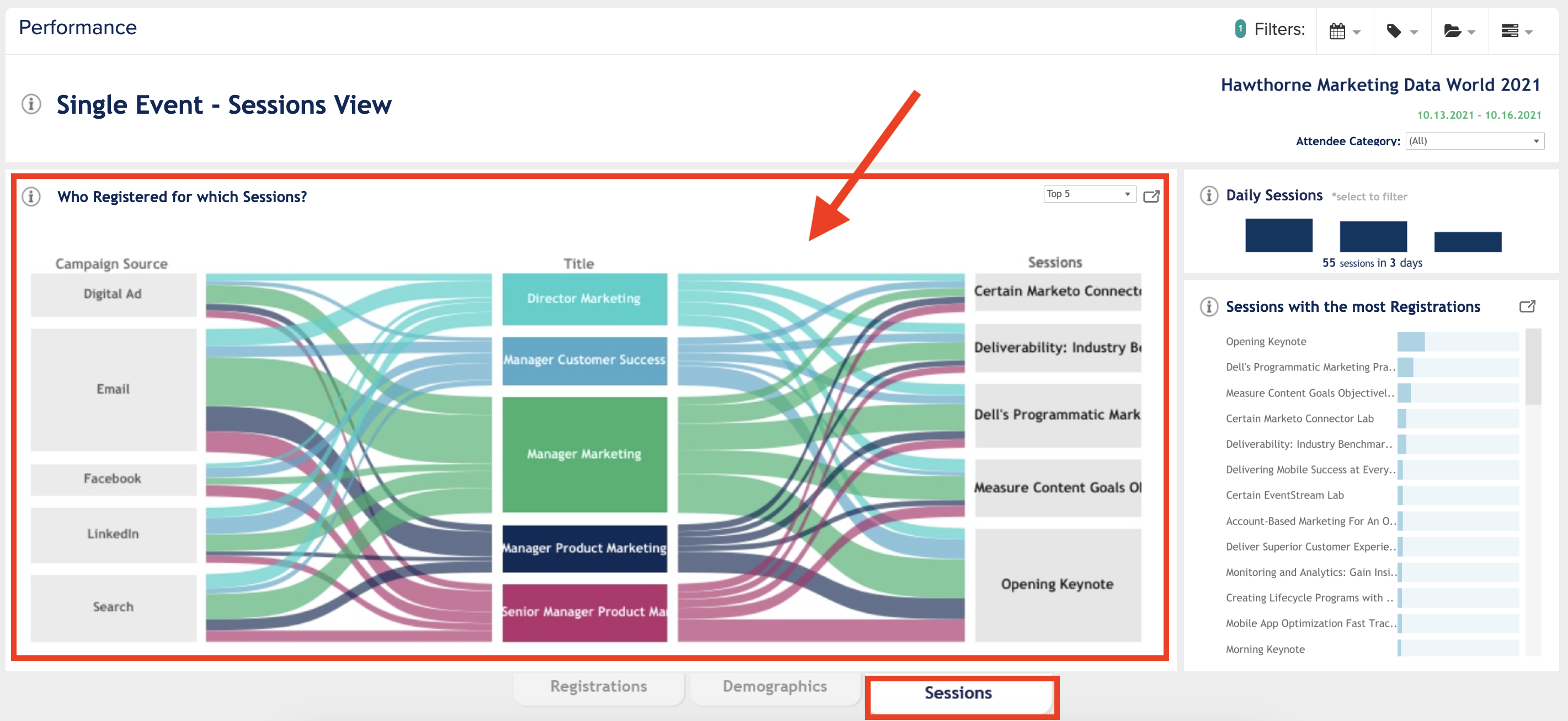Viewport: 1568px width, 721px height.
Task: Click the Morning Keynote row
Action: pyautogui.click(x=1372, y=649)
